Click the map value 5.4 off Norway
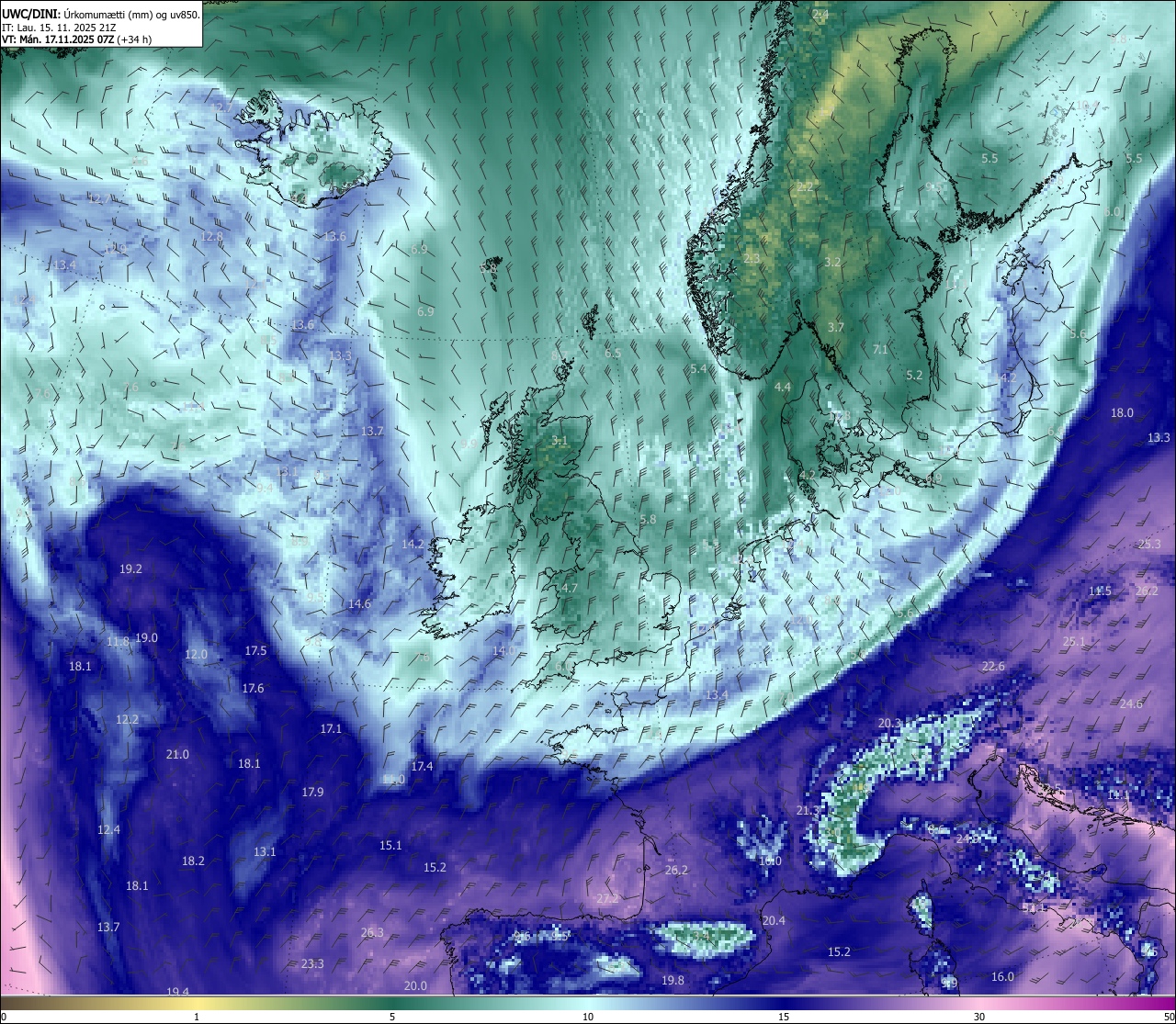 coord(698,369)
